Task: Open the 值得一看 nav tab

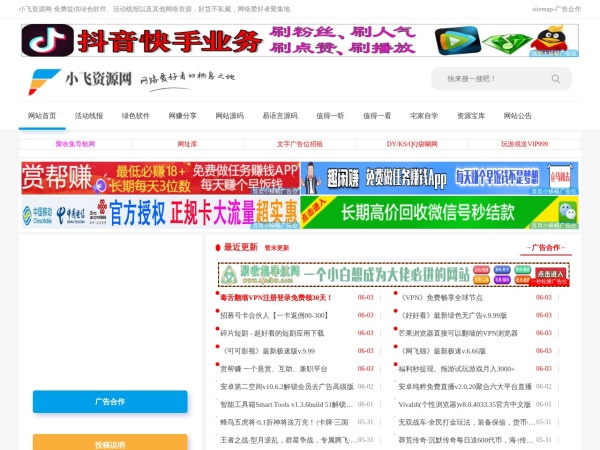Action: coord(377,116)
